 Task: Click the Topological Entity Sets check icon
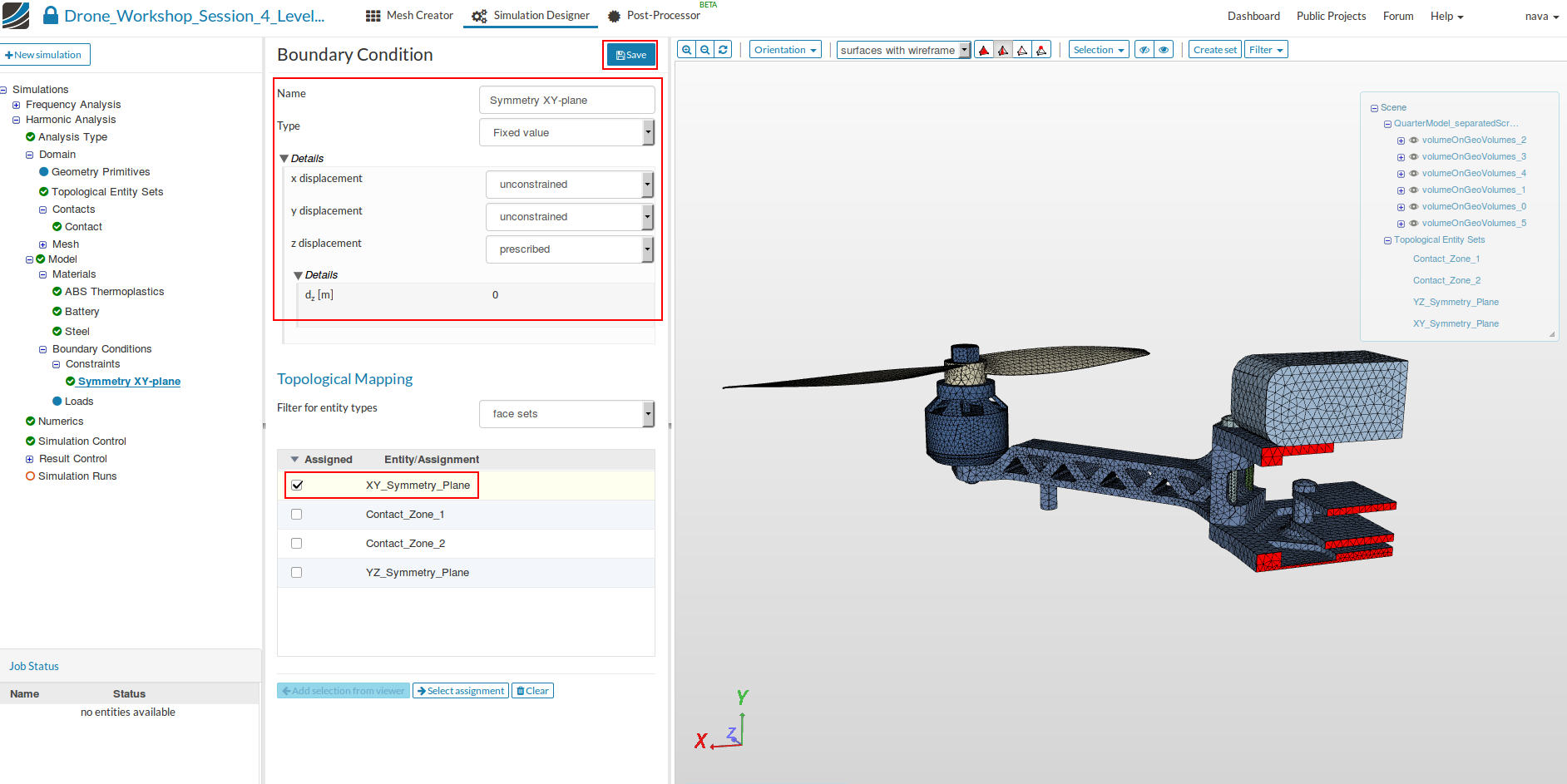point(44,192)
